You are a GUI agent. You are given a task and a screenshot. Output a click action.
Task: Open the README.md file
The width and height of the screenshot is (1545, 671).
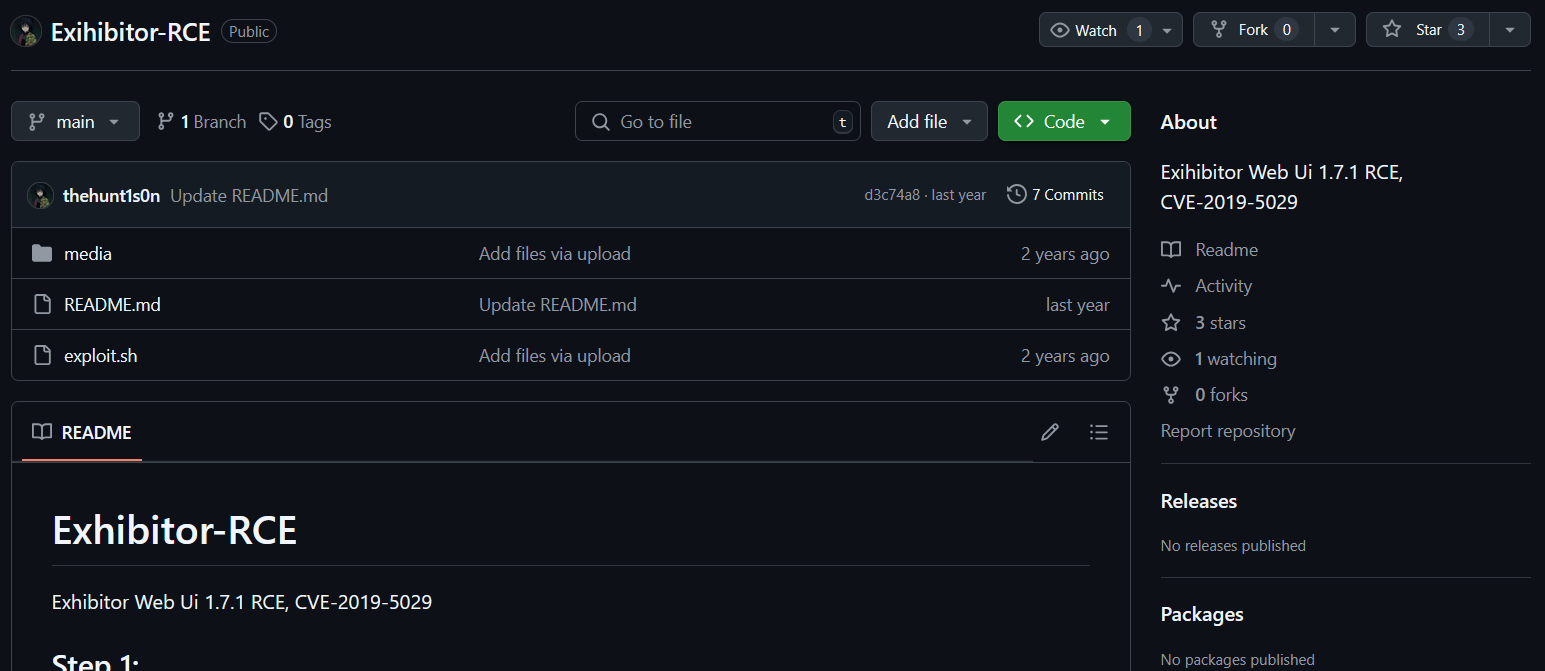(112, 305)
